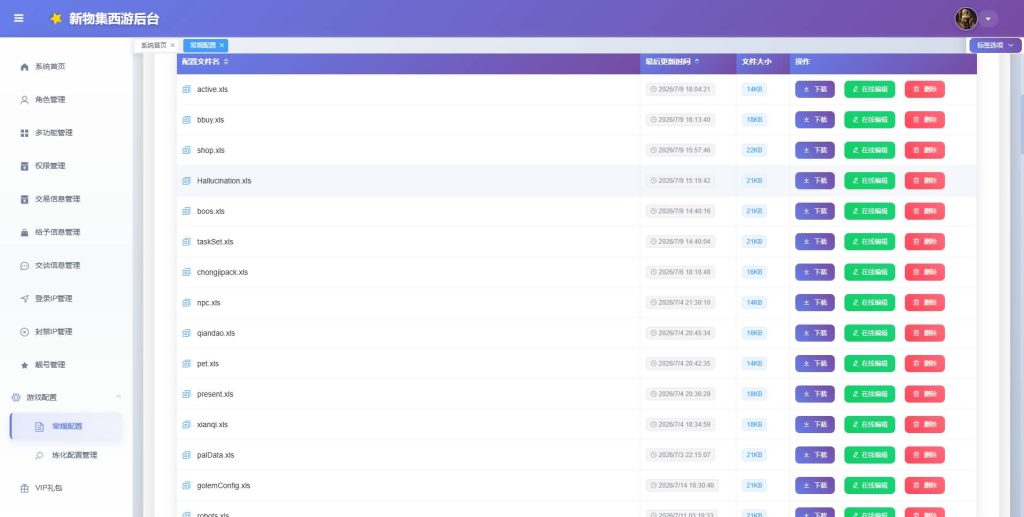1024x517 pixels.
Task: Click the gift icon for VIP礼包
Action: click(24, 488)
